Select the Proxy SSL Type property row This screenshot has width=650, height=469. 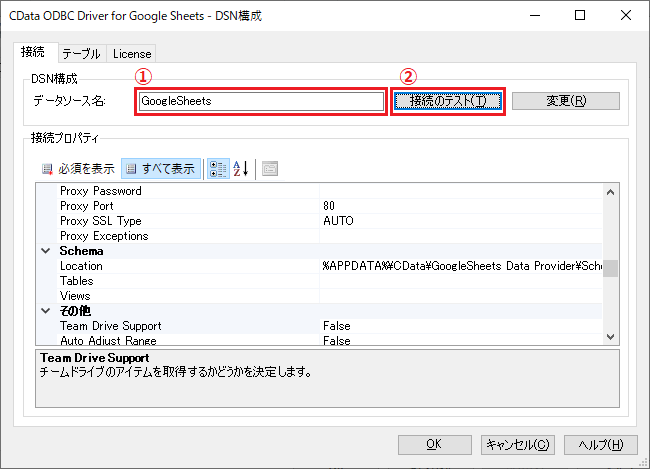click(100, 221)
